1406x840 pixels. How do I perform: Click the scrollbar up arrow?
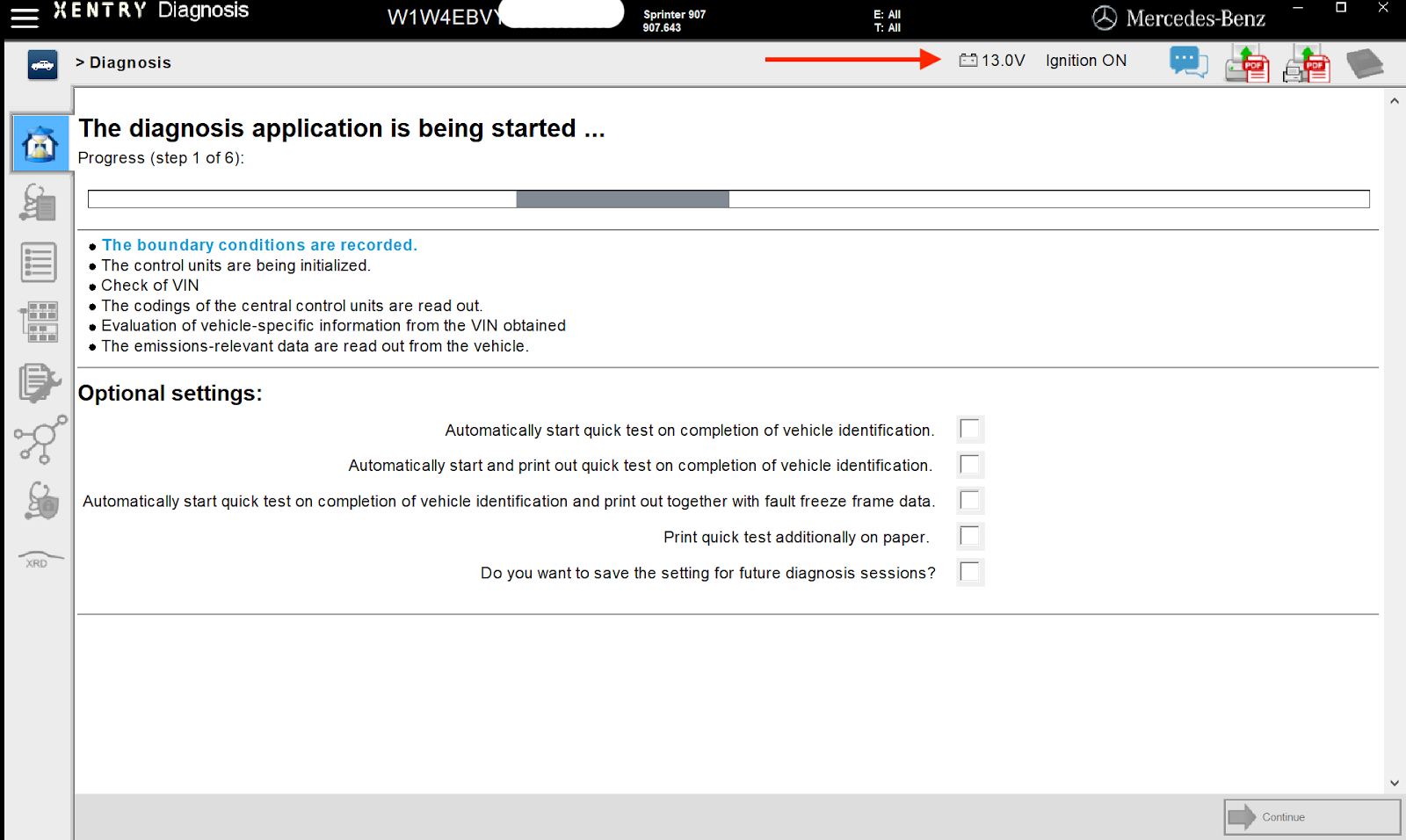(x=1394, y=102)
